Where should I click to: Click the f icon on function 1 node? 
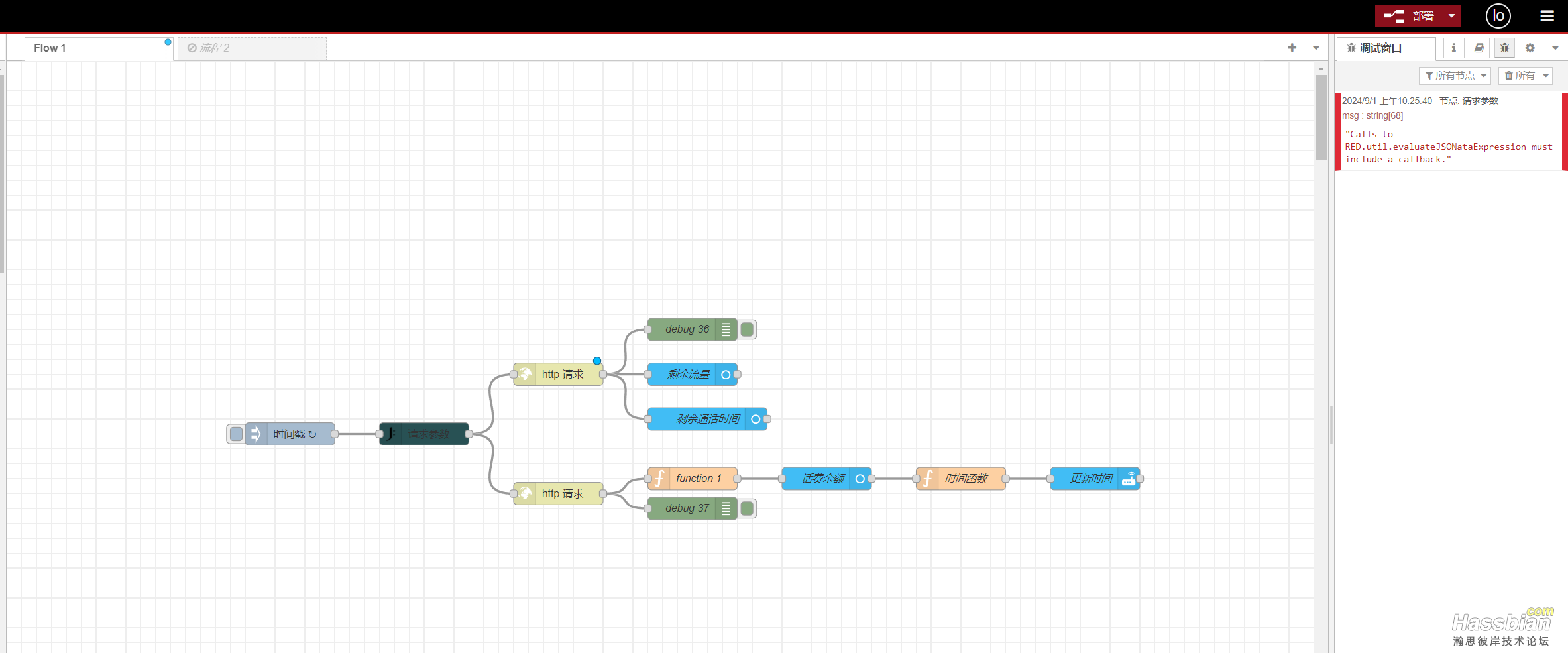659,479
